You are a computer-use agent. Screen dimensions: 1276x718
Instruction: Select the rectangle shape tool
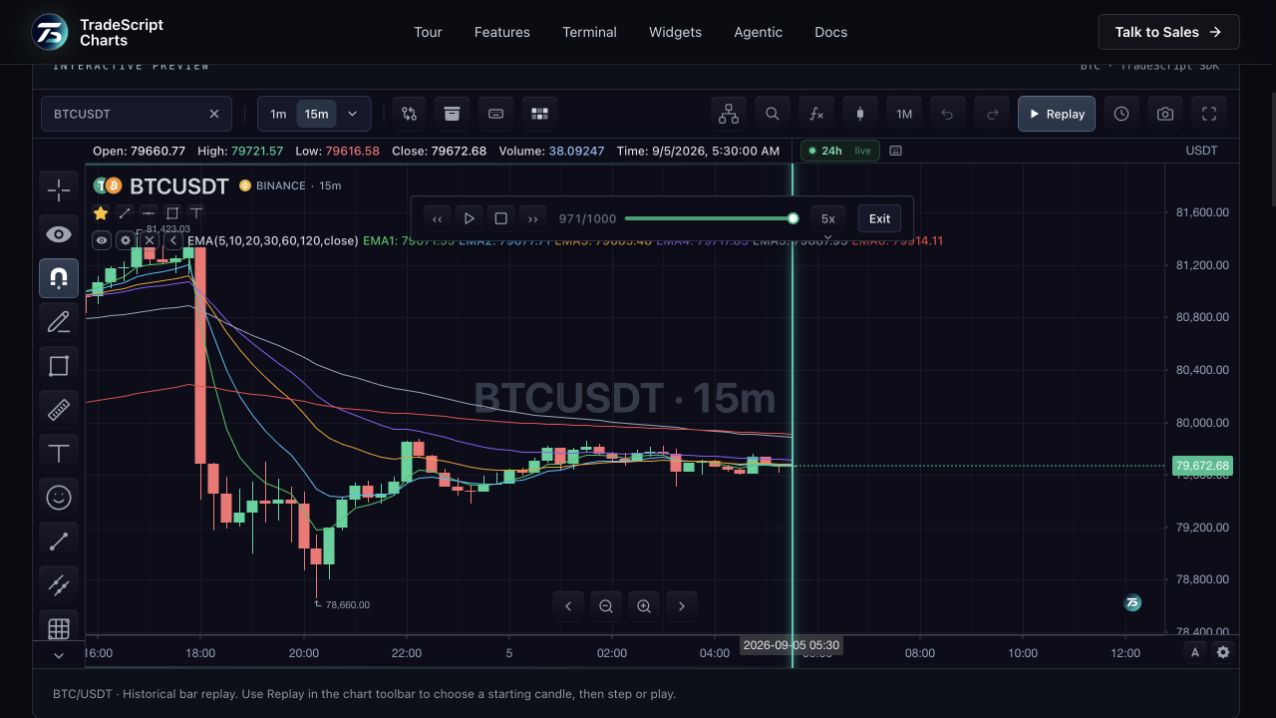[x=59, y=365]
